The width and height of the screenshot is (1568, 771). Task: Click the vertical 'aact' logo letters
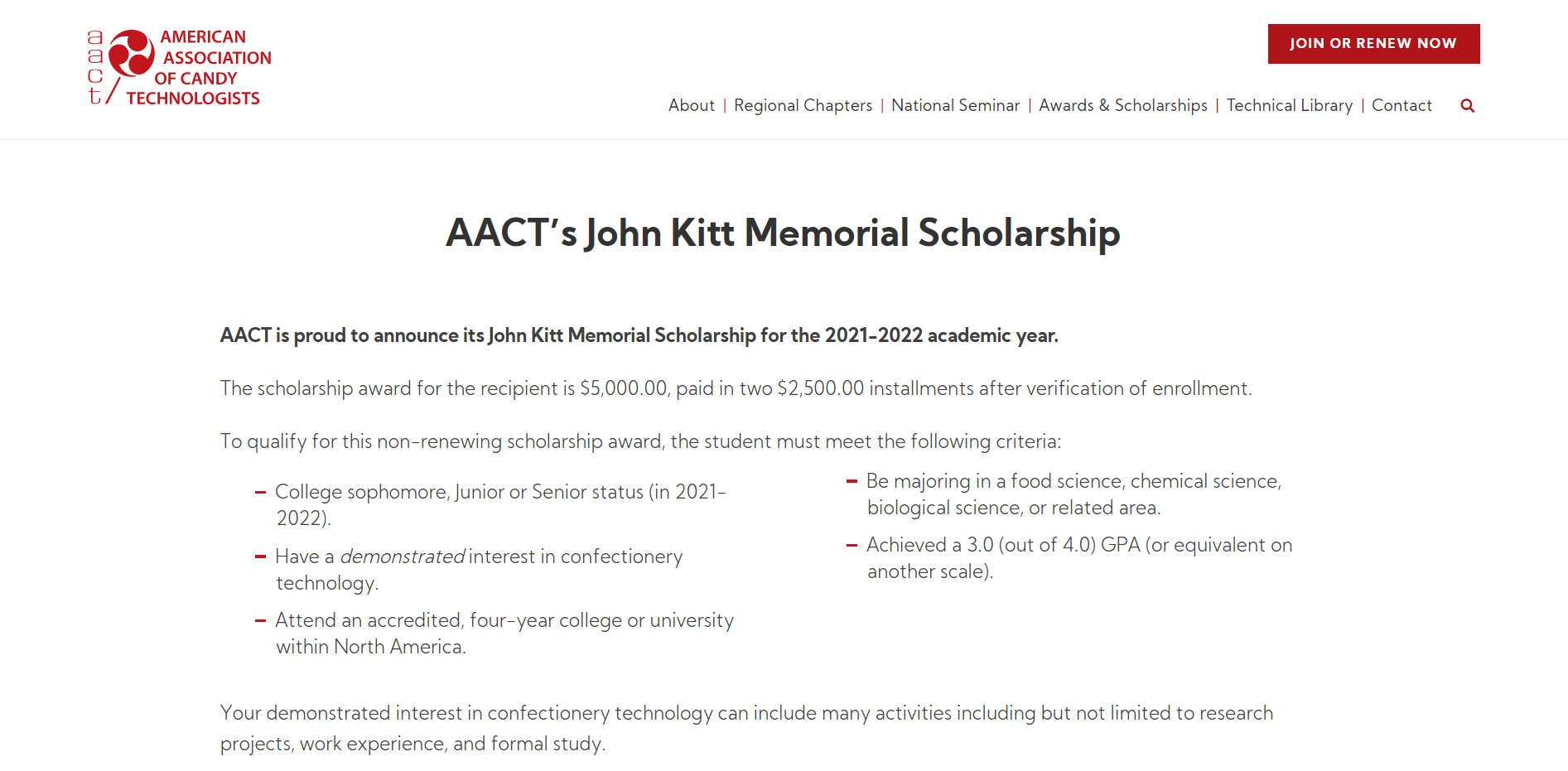click(95, 68)
